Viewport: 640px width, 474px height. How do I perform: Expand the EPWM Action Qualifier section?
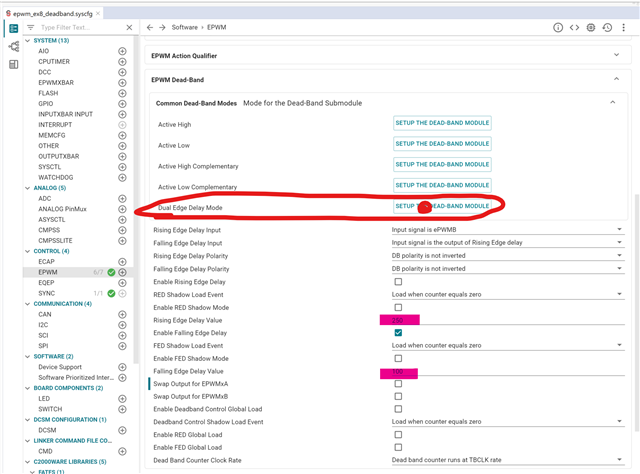tap(617, 56)
